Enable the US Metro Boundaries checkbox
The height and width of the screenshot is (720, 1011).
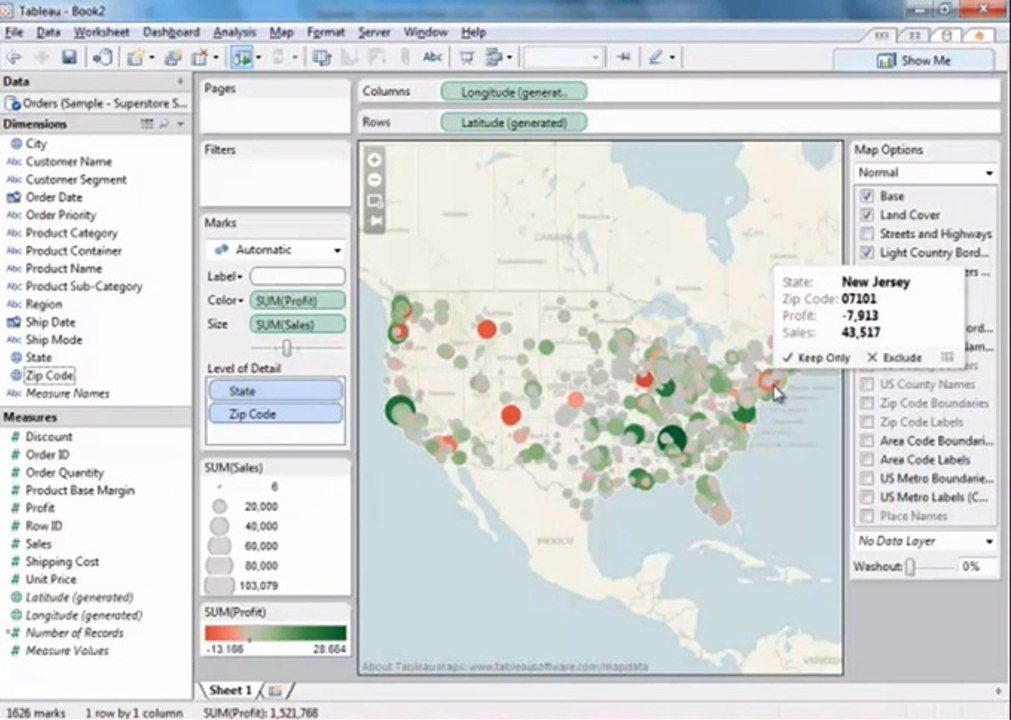867,478
